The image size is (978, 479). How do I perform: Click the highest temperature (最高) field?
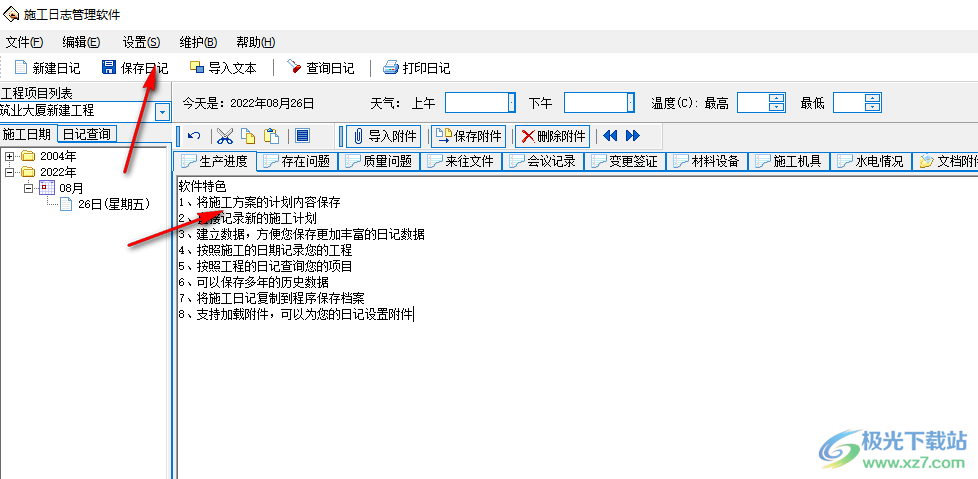[x=753, y=102]
